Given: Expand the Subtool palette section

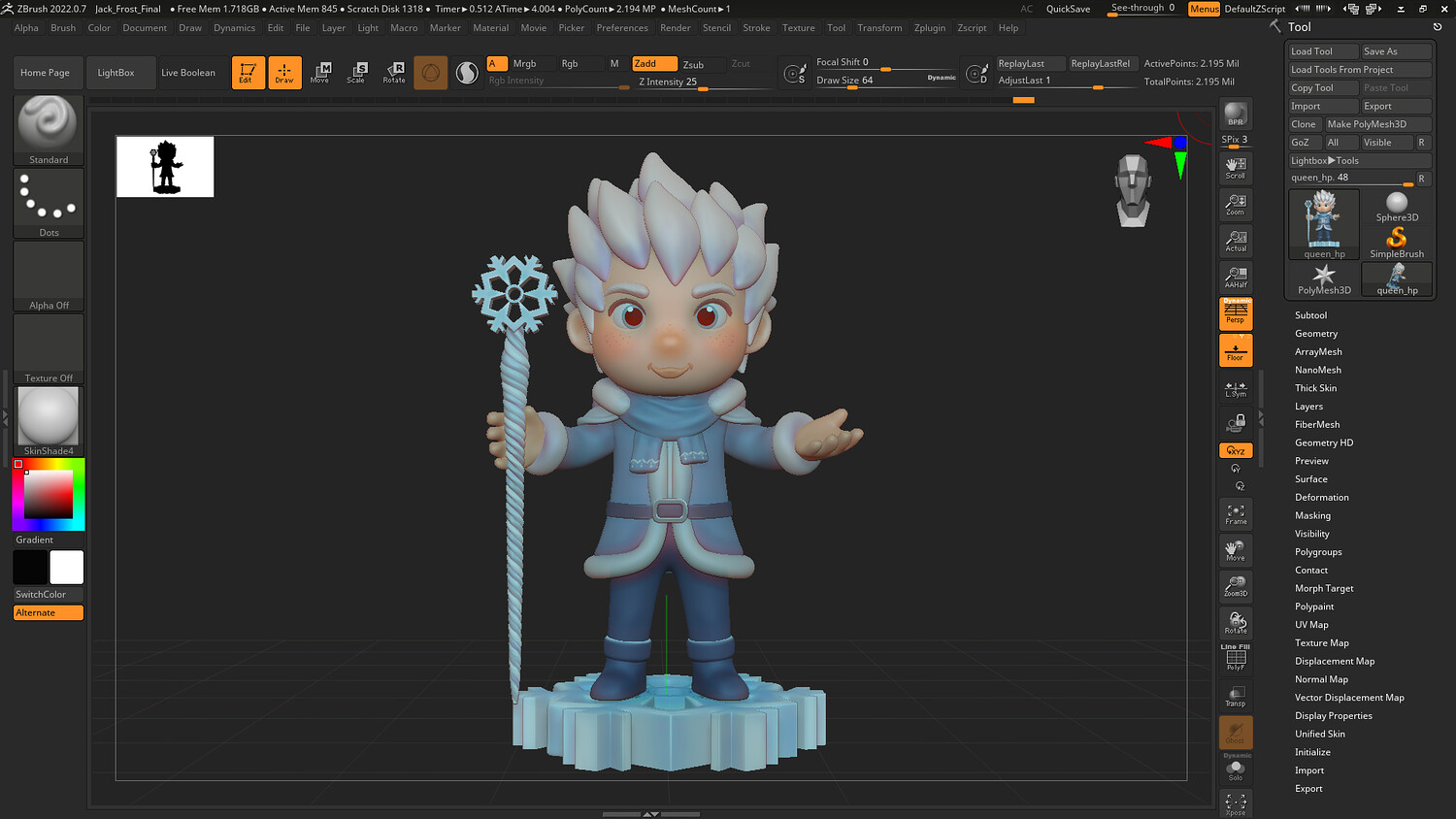Looking at the screenshot, I should point(1310,315).
